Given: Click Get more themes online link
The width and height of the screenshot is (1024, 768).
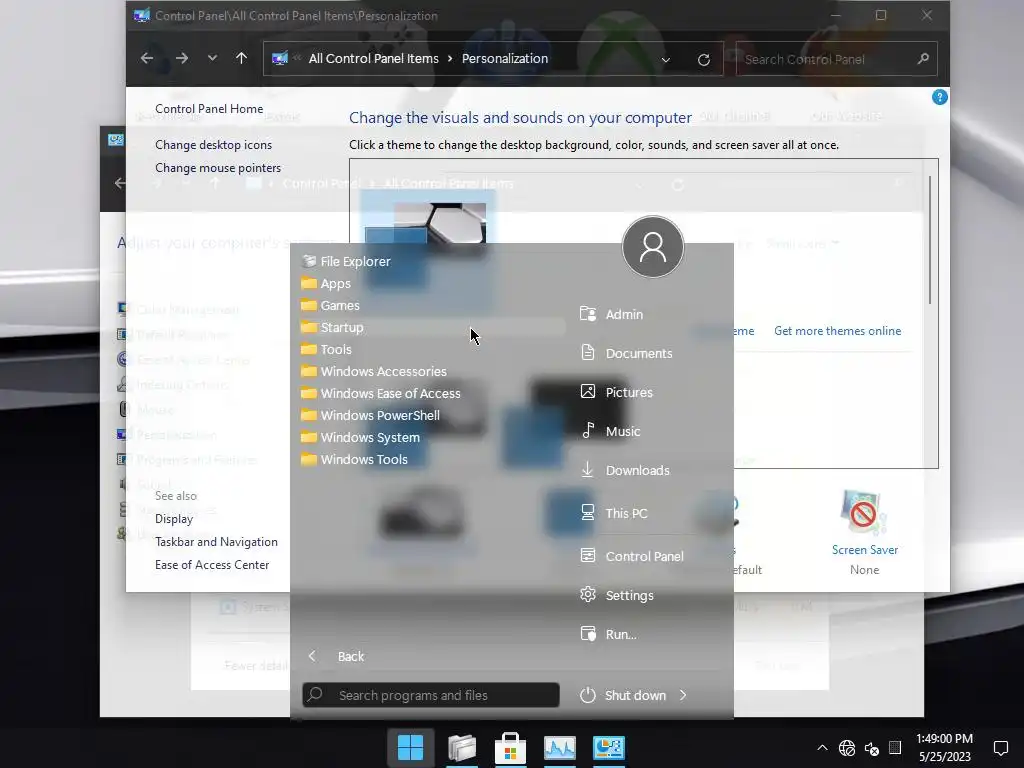Looking at the screenshot, I should tap(837, 331).
